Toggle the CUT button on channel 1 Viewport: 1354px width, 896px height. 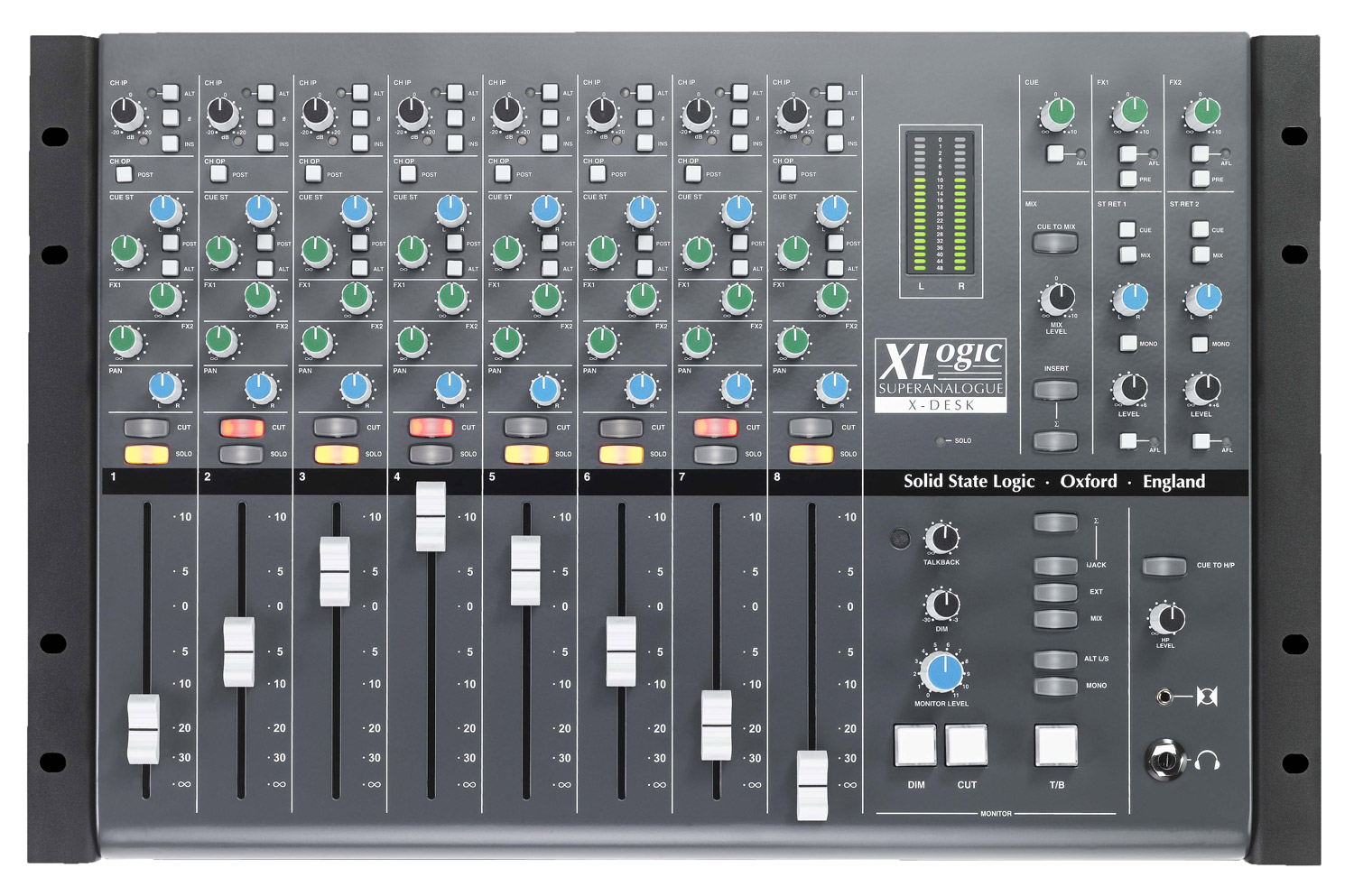[146, 428]
